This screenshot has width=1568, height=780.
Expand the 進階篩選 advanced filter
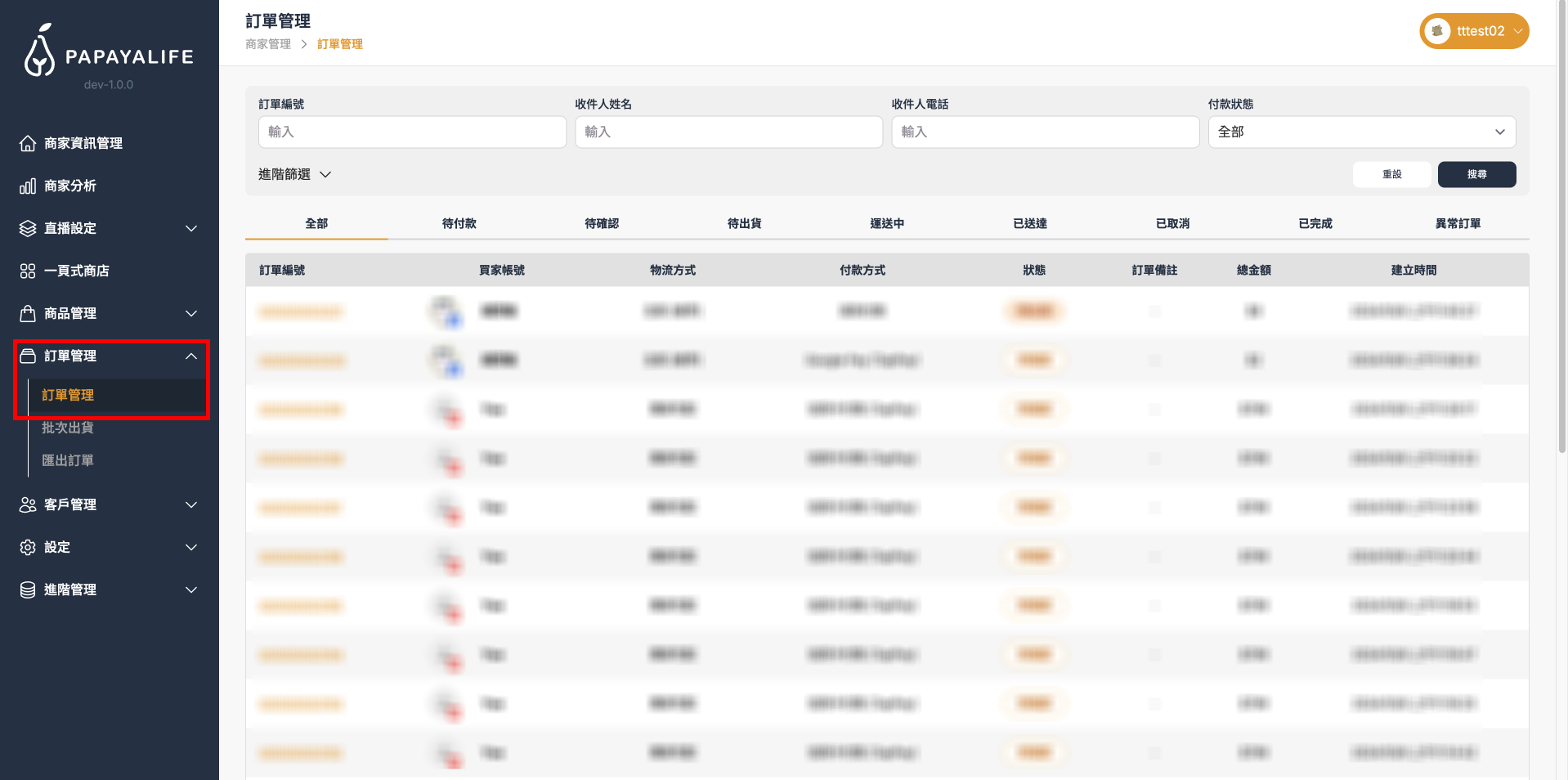pyautogui.click(x=294, y=175)
